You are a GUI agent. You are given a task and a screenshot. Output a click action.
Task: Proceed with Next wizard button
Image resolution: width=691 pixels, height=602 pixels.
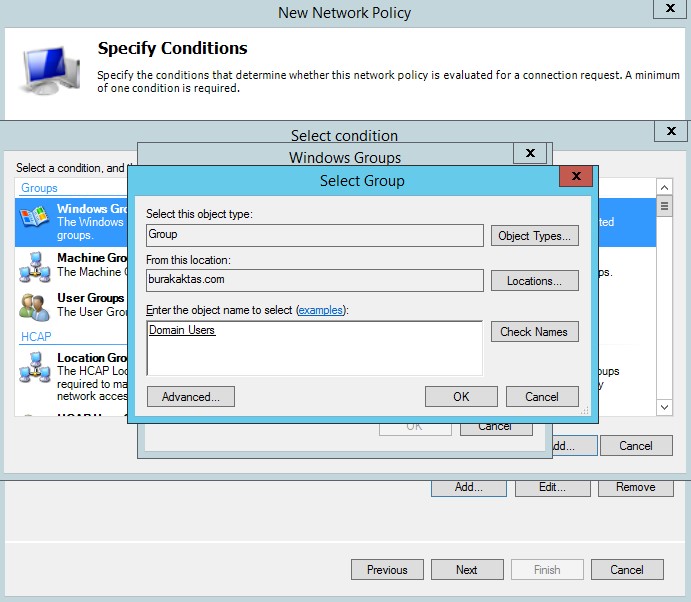pyautogui.click(x=467, y=570)
